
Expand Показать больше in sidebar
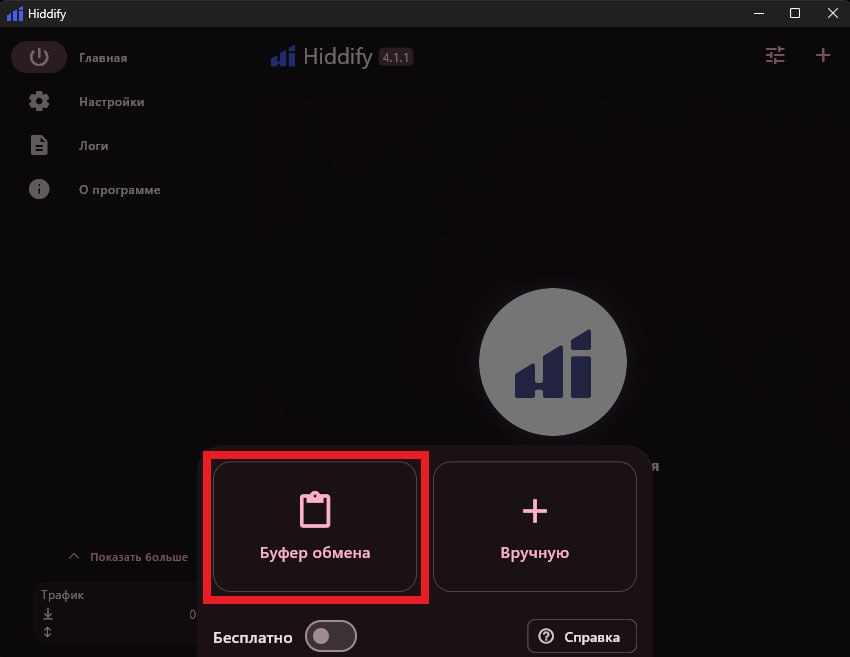[x=128, y=557]
